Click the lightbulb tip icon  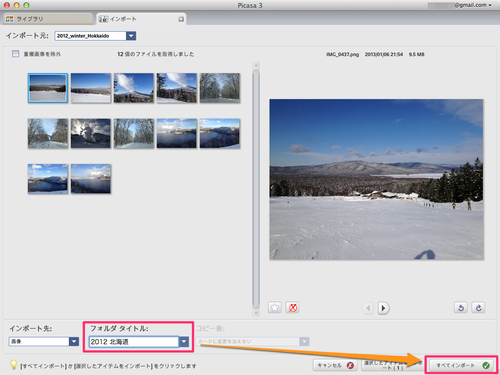(x=13, y=365)
